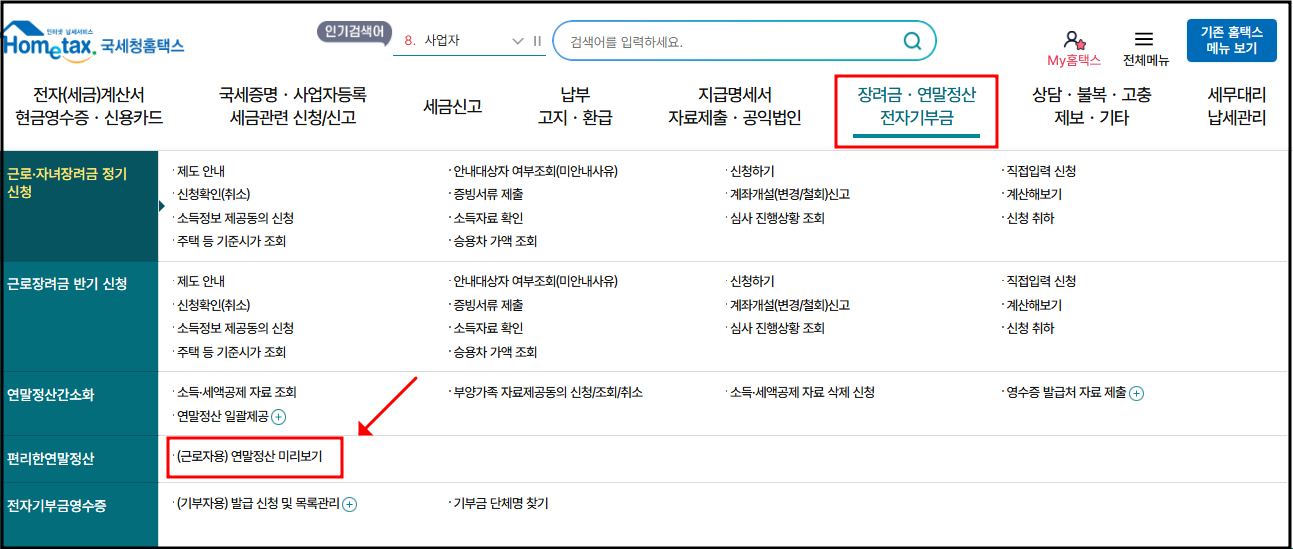
Task: Open 소득·세액공제 자료 삭제 신청 link
Action: (x=803, y=393)
